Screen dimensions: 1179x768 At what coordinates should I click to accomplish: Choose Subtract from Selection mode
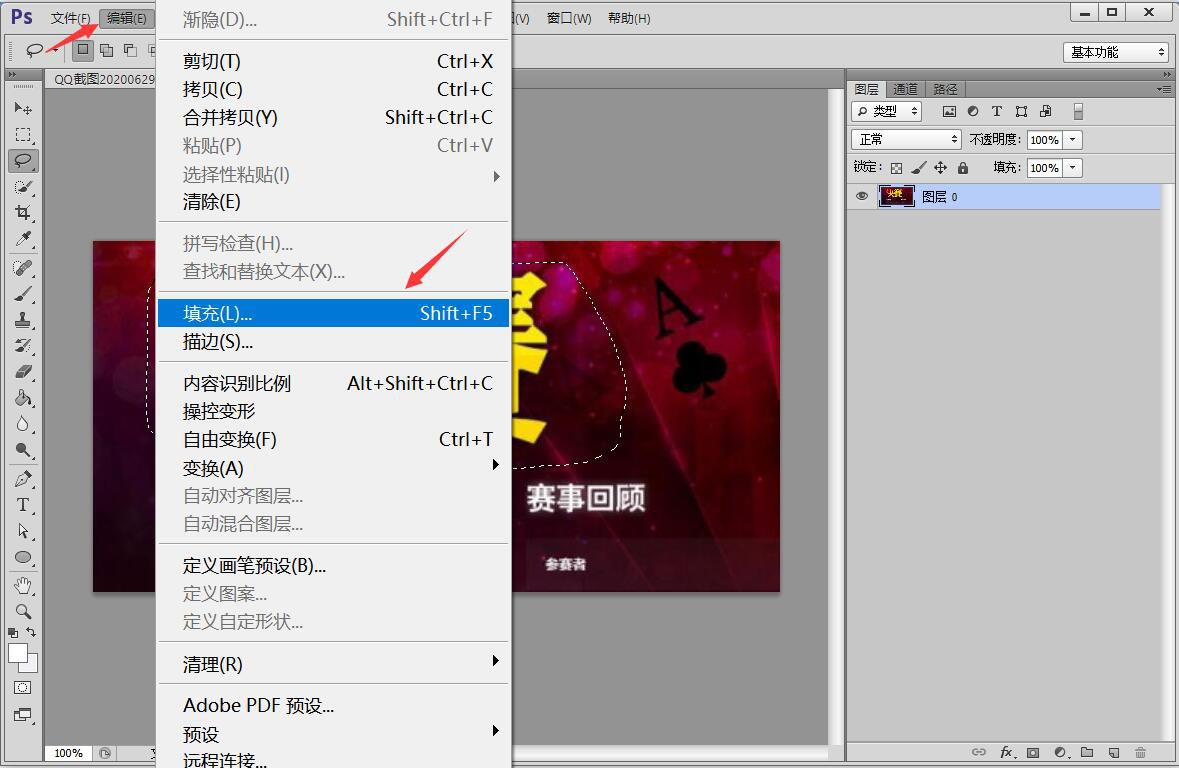[x=130, y=50]
